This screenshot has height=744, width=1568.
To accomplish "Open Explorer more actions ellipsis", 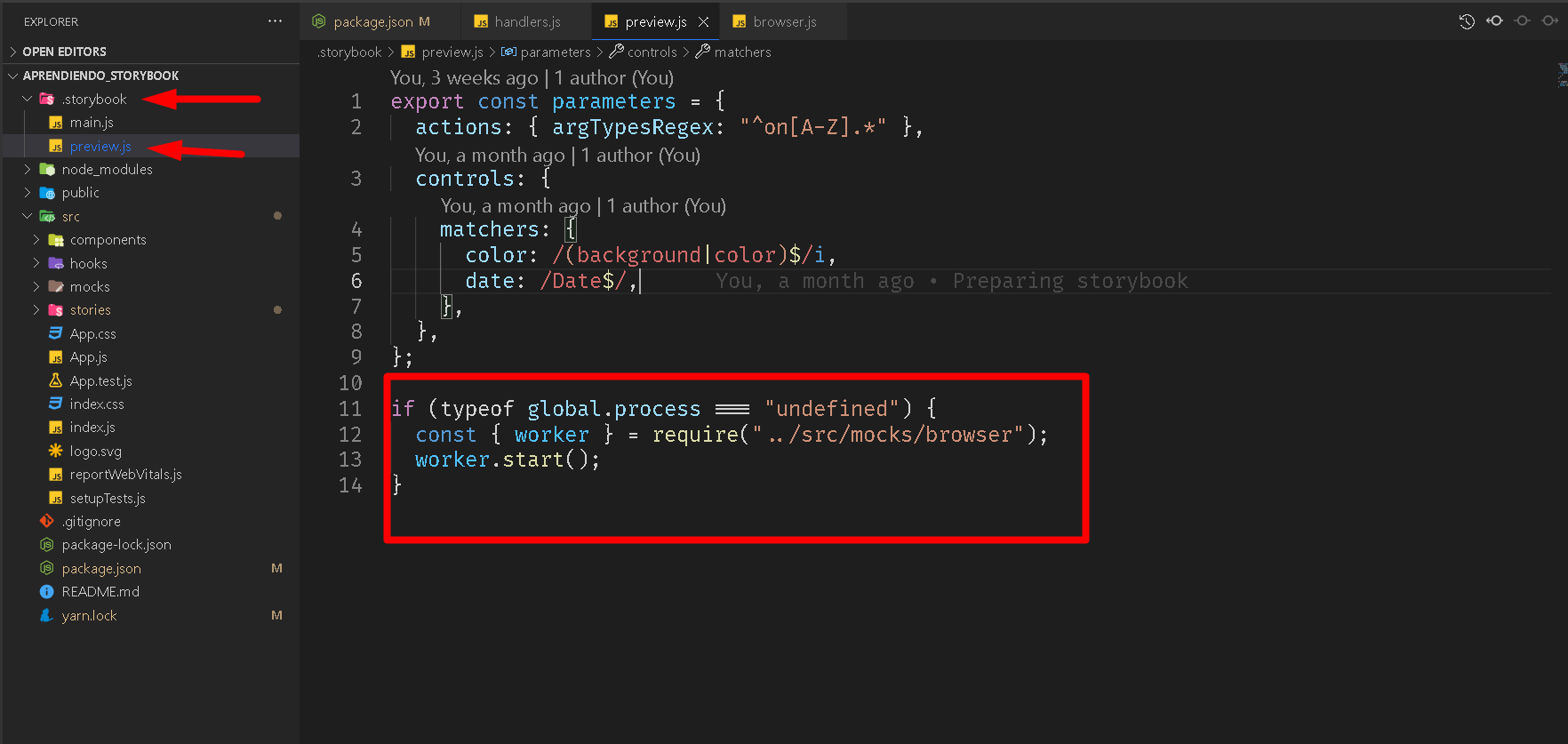I will pyautogui.click(x=275, y=21).
